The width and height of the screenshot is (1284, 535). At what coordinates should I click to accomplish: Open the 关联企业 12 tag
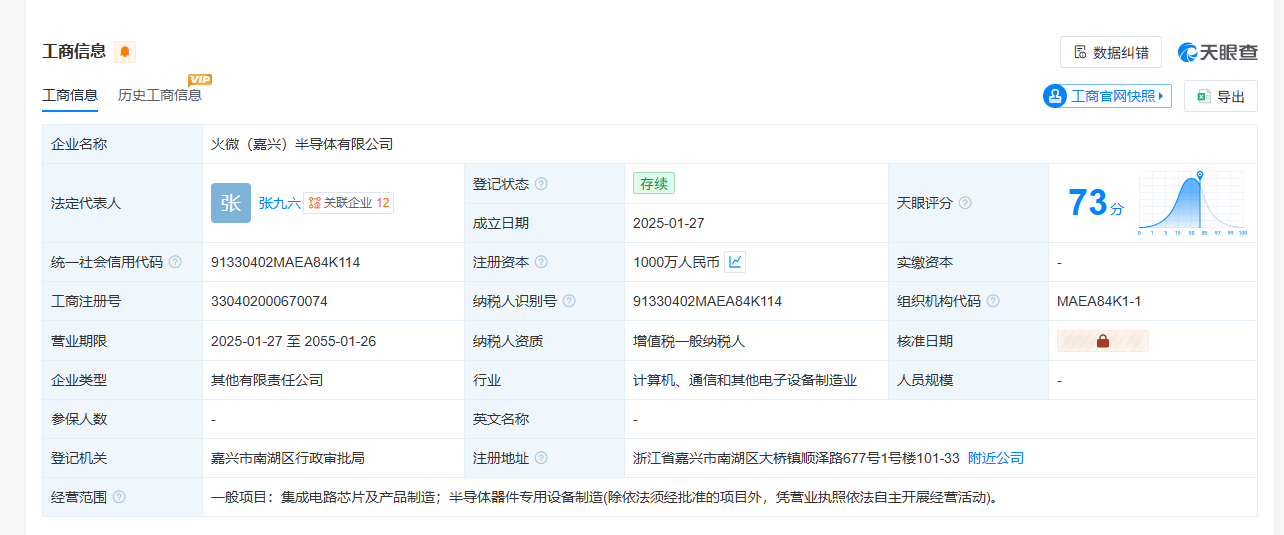[x=349, y=203]
